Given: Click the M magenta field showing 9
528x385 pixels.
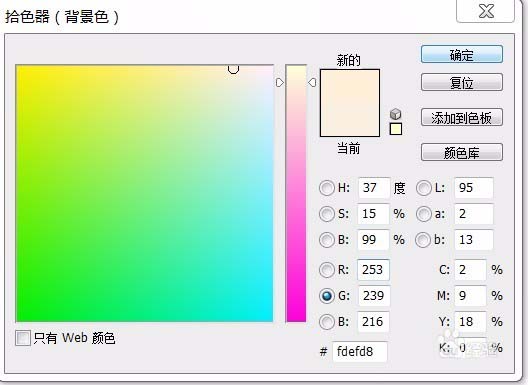Looking at the screenshot, I should click(471, 296).
